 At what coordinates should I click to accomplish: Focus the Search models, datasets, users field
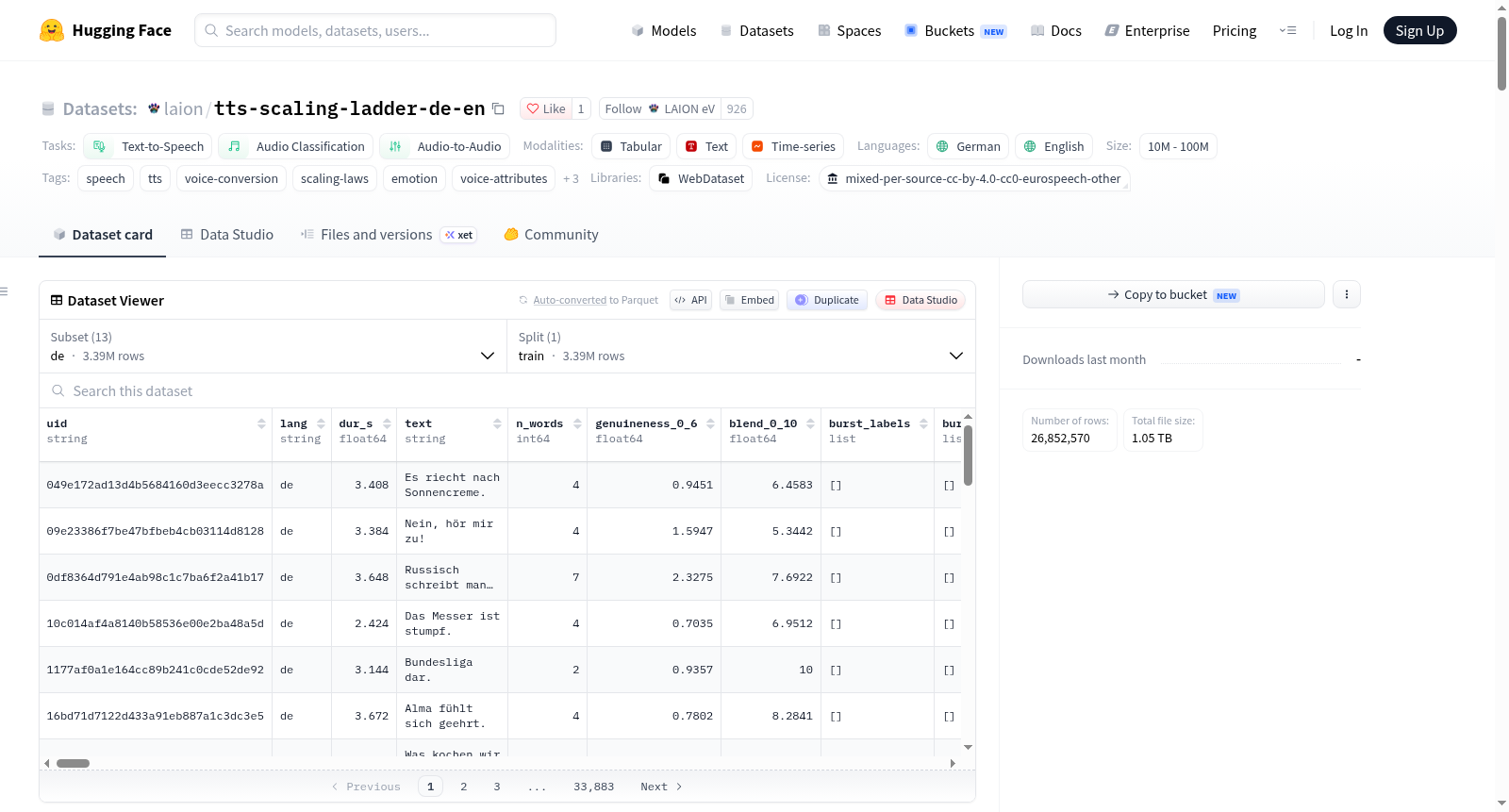(375, 30)
